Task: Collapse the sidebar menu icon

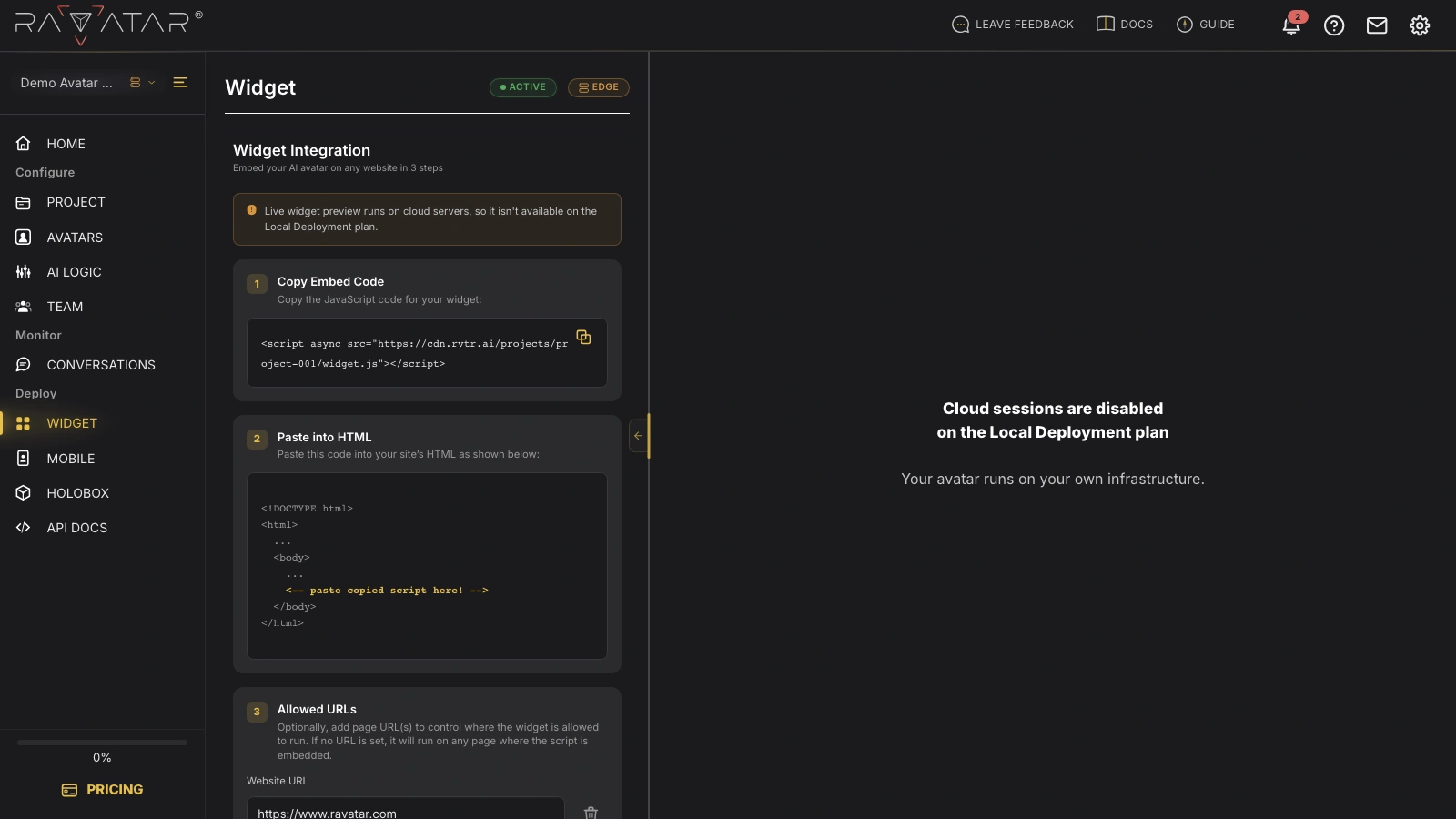Action: click(180, 83)
